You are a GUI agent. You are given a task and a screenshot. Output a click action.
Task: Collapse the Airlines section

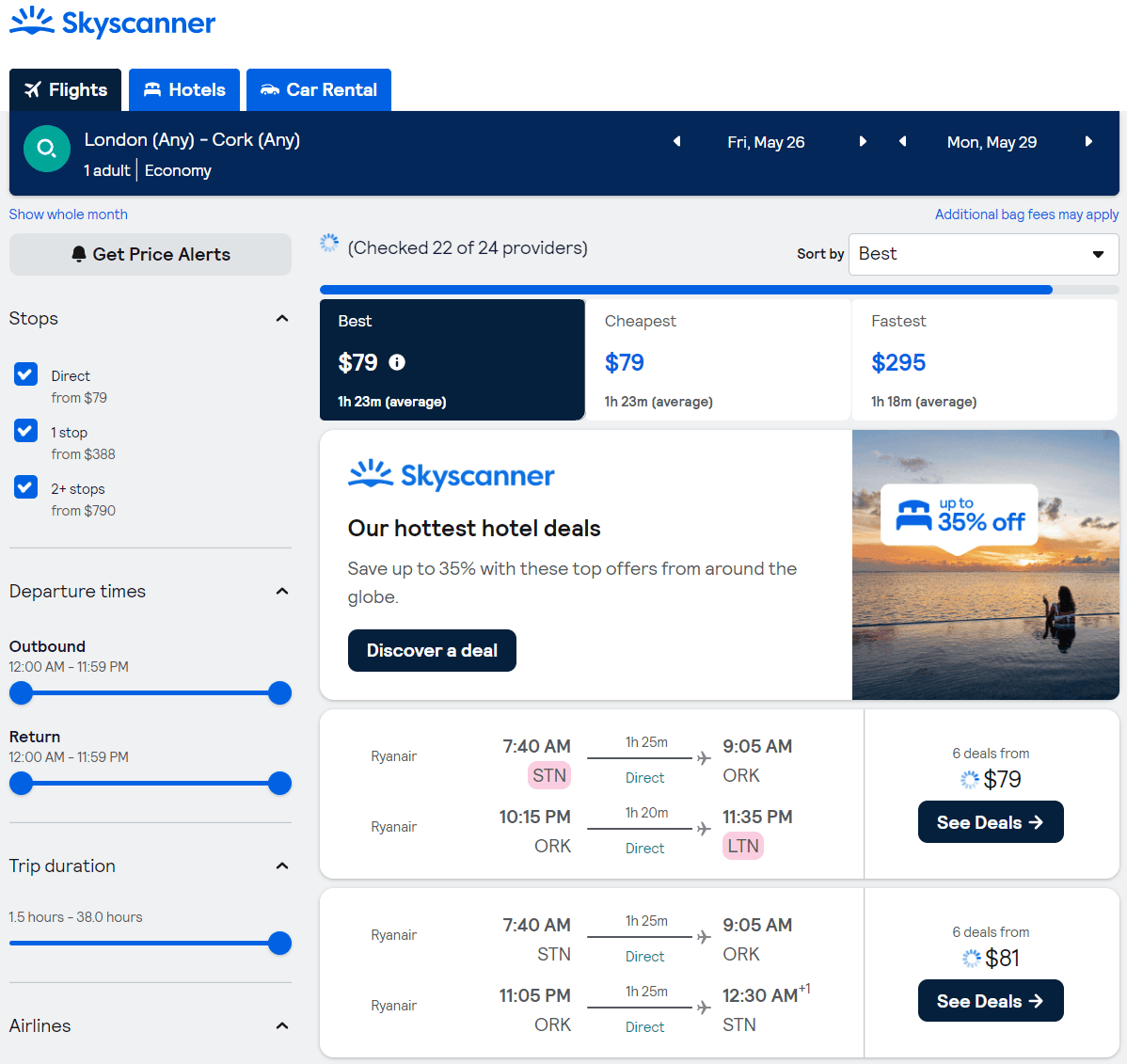coord(281,1025)
